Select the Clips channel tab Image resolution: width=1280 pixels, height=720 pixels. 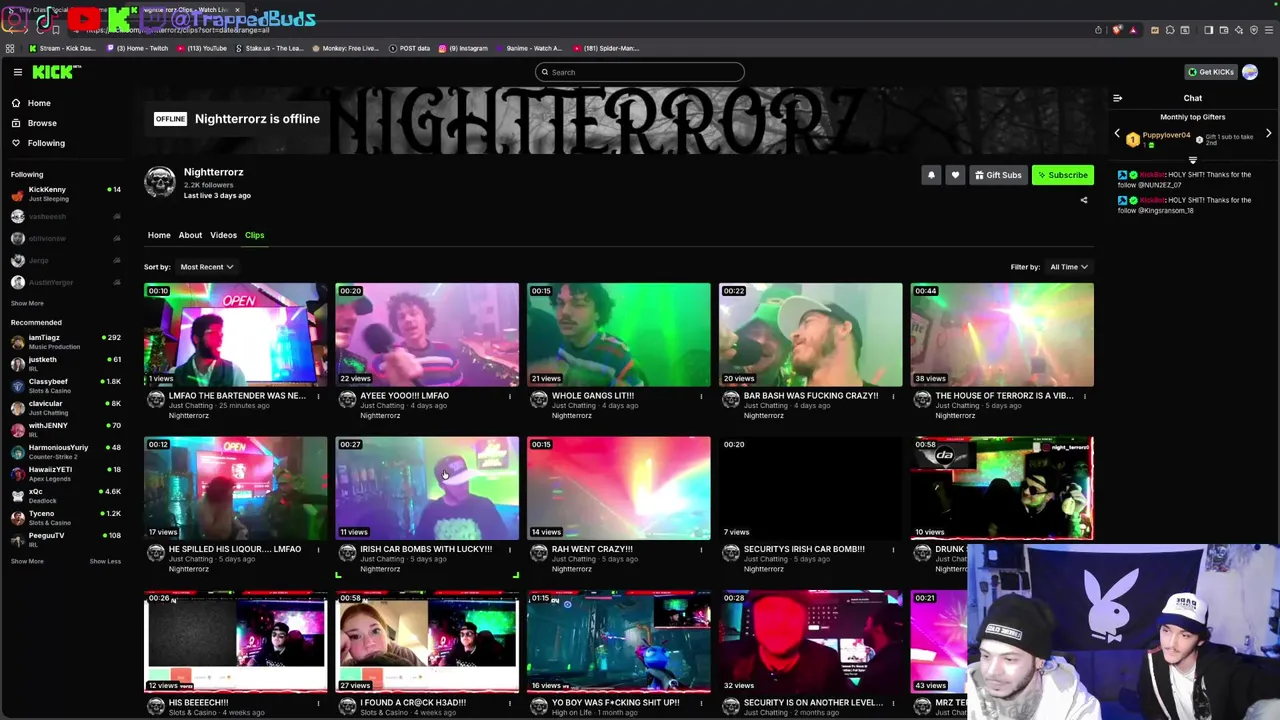pos(255,235)
